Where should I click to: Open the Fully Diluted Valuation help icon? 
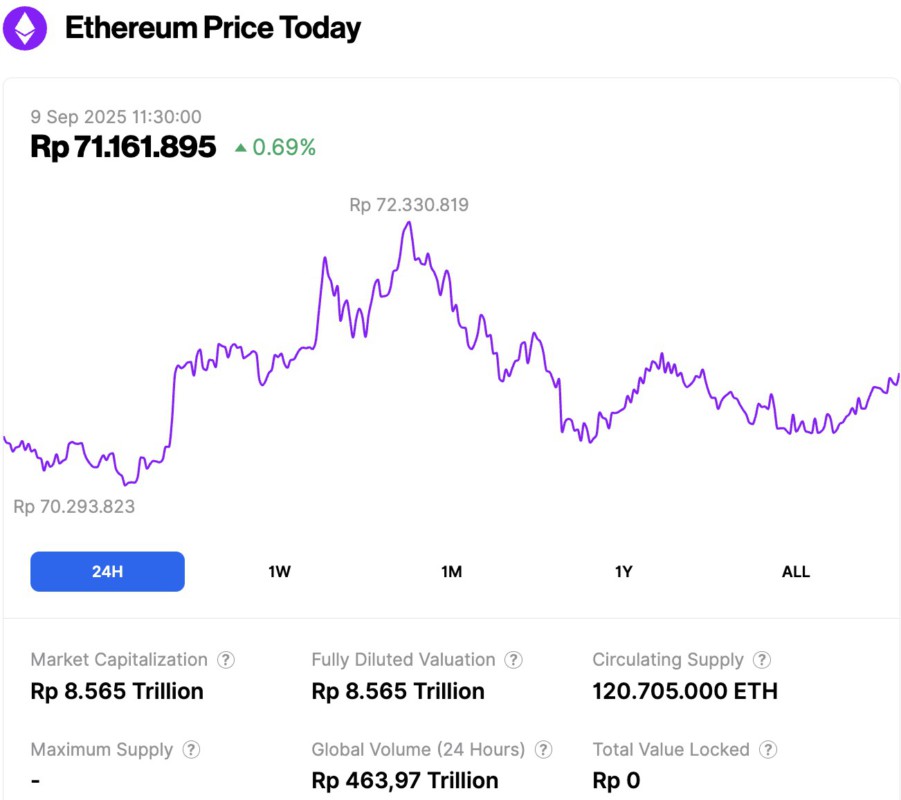coord(514,660)
